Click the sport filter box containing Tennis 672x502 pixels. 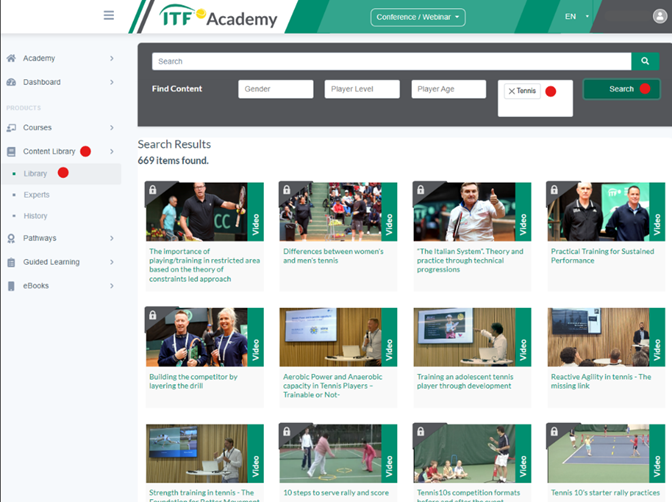tap(535, 98)
